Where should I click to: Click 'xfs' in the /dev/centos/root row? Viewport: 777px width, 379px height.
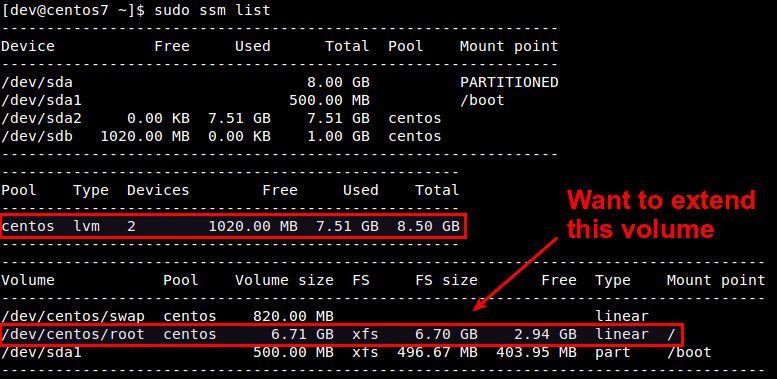(x=365, y=334)
